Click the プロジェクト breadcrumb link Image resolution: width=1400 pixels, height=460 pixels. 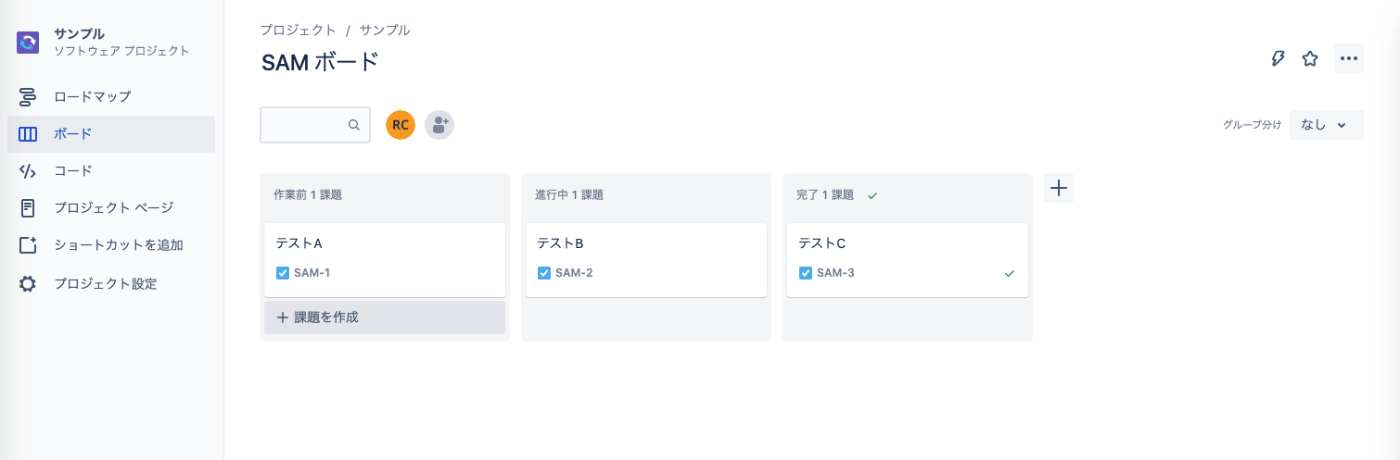coord(298,30)
